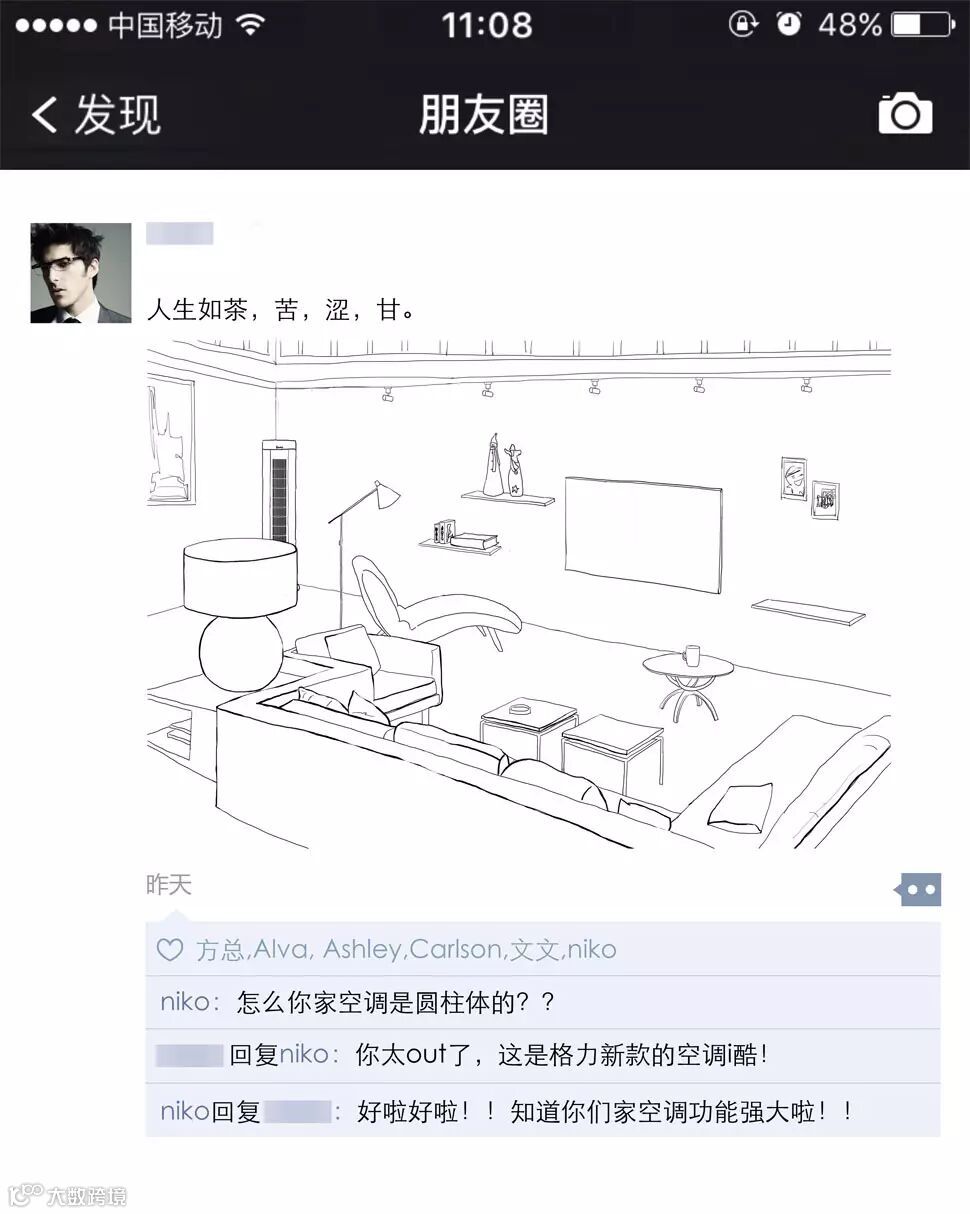Tap the 朋友圈 title
The height and width of the screenshot is (1214, 970).
484,114
